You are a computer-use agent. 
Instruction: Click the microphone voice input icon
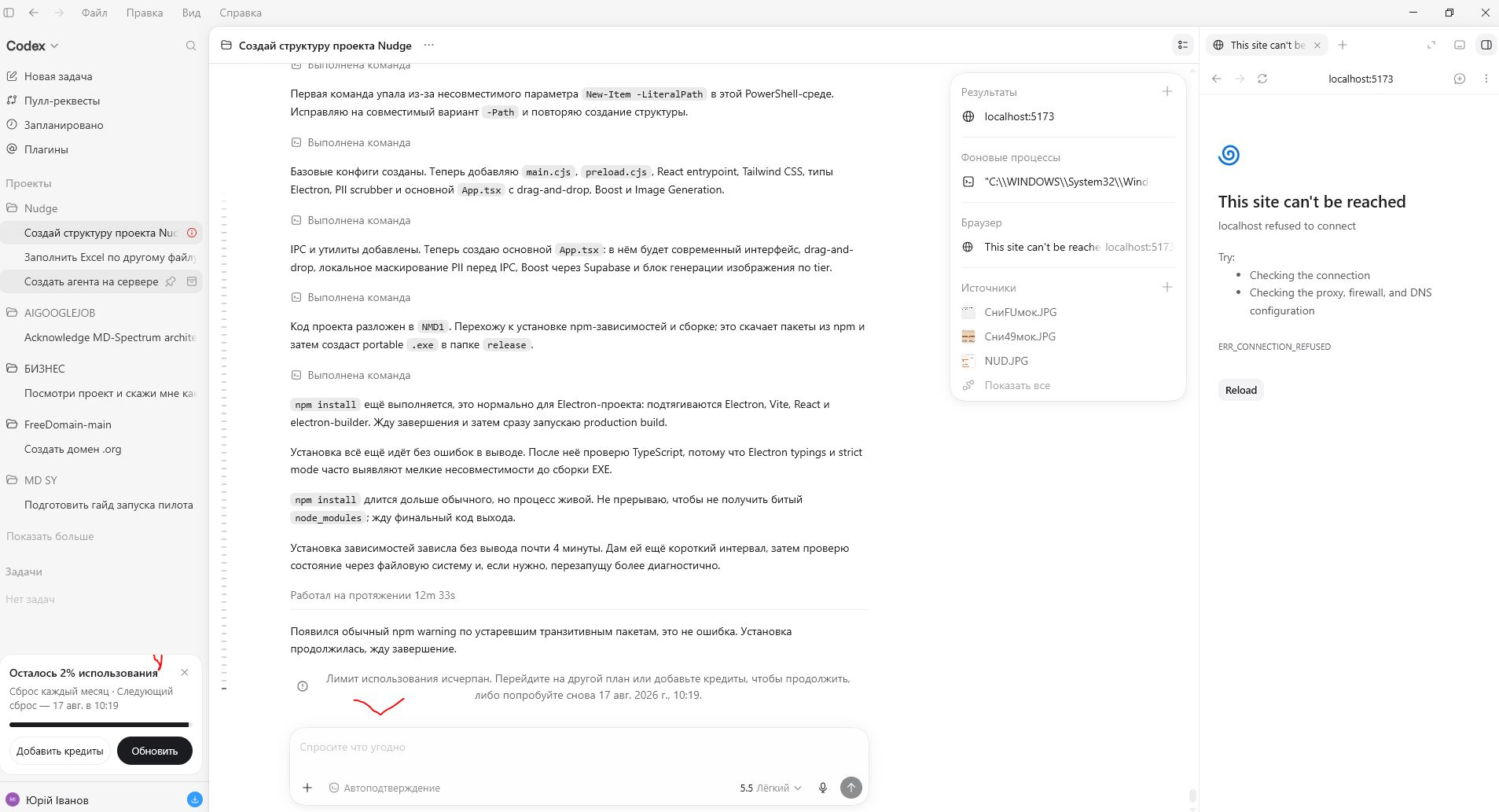coord(822,788)
